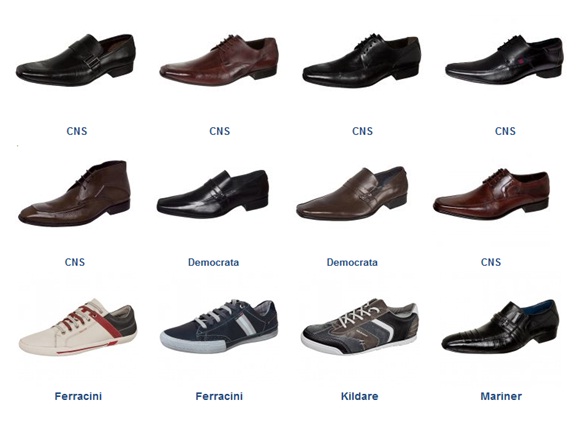Click Ferracini label under navy sneaker

(219, 396)
